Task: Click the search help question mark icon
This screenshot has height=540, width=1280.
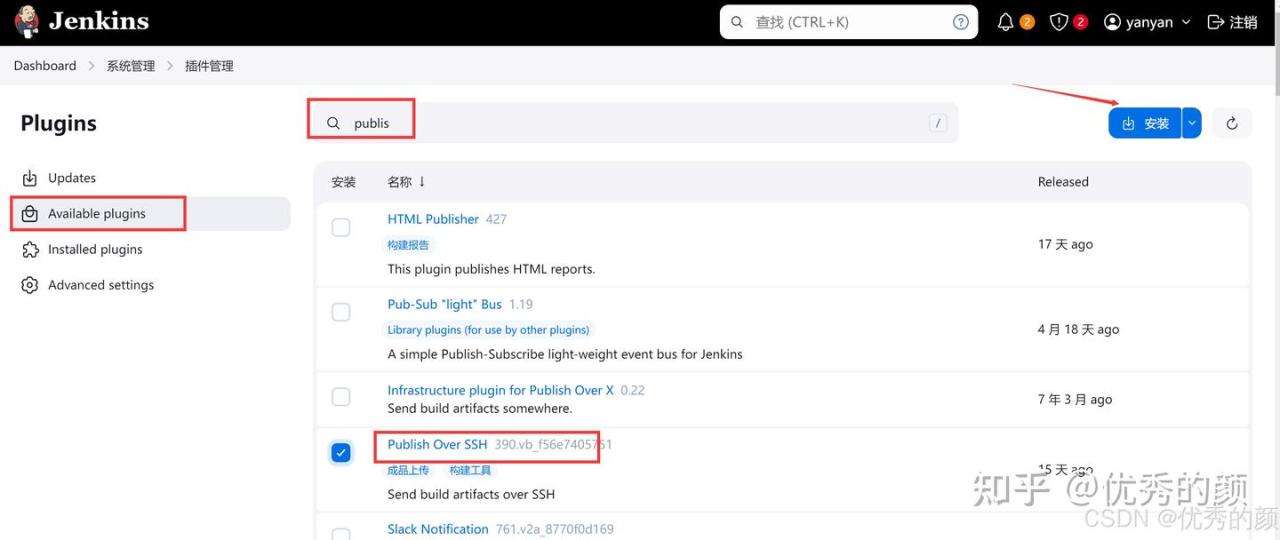Action: click(x=960, y=22)
